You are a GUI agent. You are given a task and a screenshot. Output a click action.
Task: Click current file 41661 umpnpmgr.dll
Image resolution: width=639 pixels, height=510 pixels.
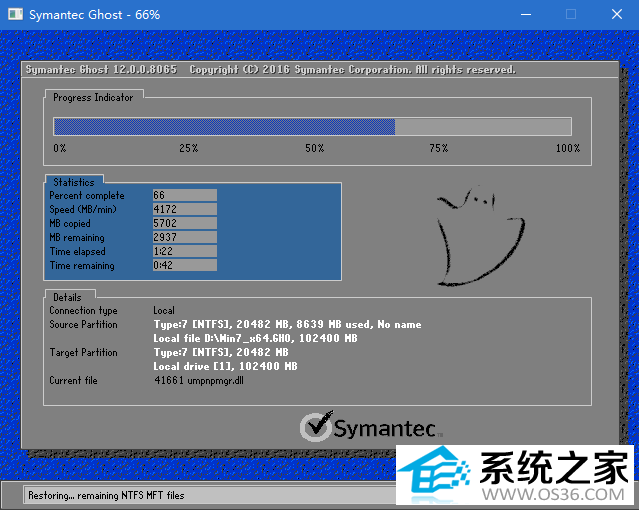point(199,381)
